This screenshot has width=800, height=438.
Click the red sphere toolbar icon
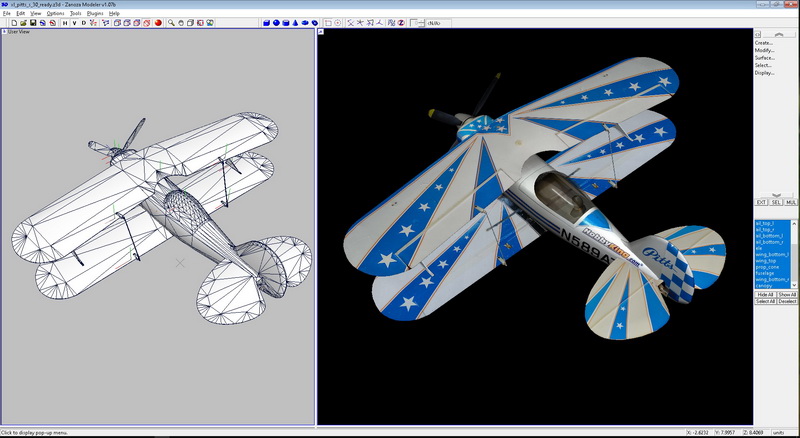point(158,23)
